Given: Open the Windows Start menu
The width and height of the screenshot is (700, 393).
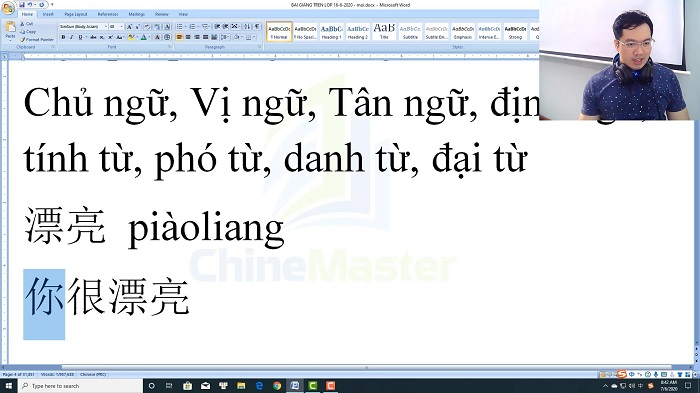Looking at the screenshot, I should point(8,386).
